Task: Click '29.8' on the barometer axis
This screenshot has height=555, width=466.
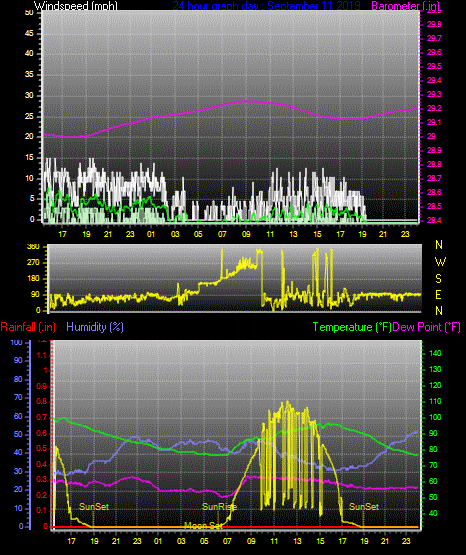Action: [x=434, y=24]
